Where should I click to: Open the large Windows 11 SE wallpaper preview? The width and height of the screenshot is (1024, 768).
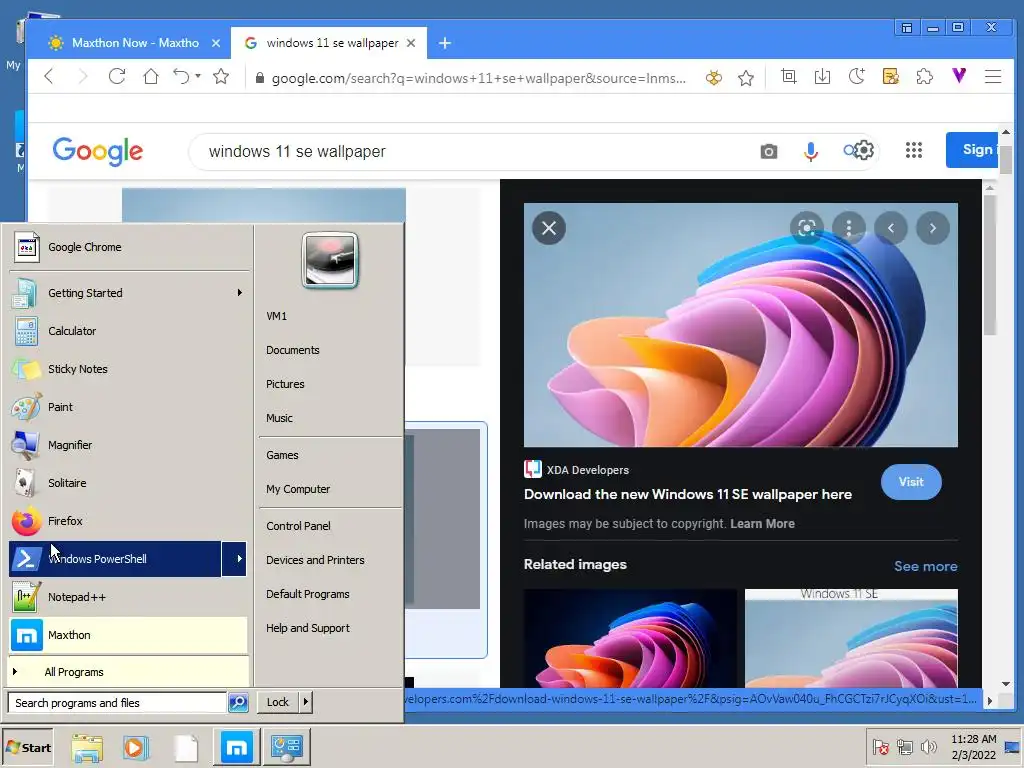tap(741, 325)
